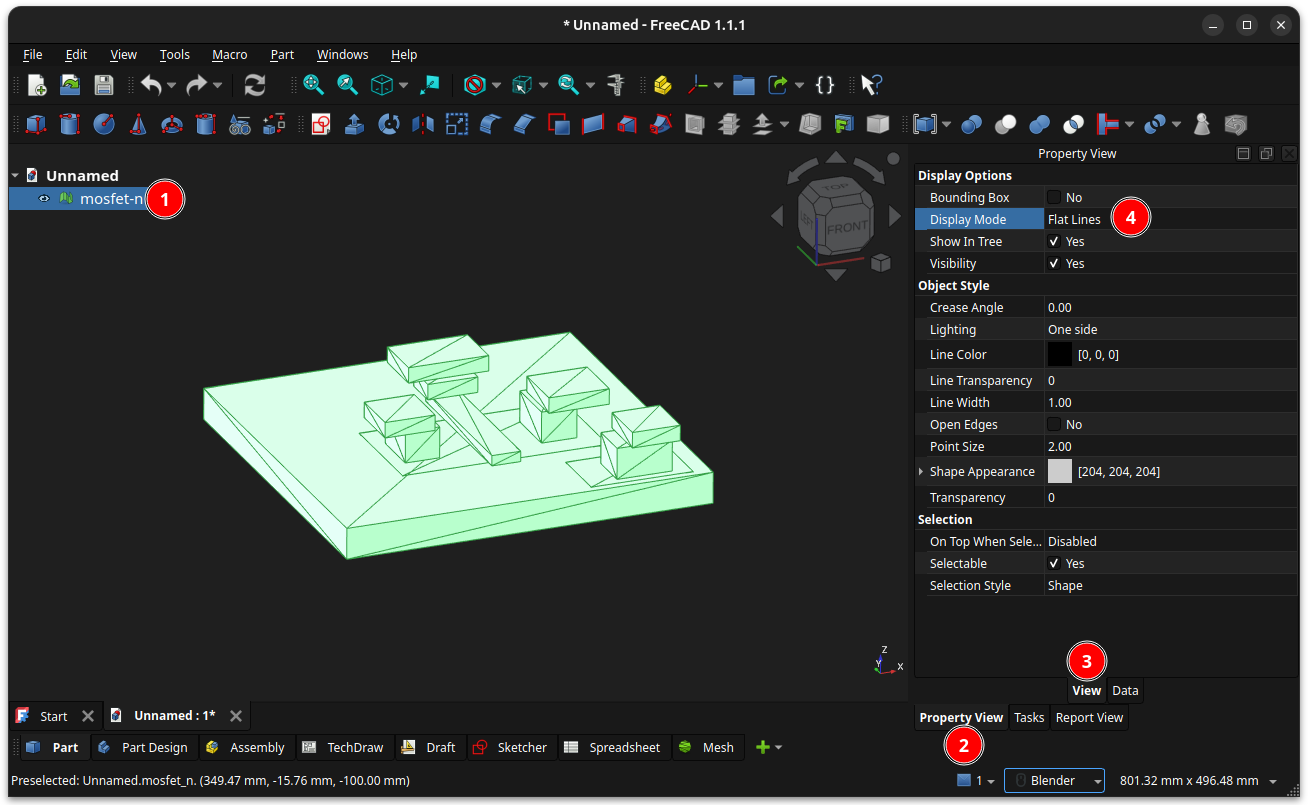The width and height of the screenshot is (1308, 805).
Task: Select the Revolve tool
Action: click(x=389, y=124)
